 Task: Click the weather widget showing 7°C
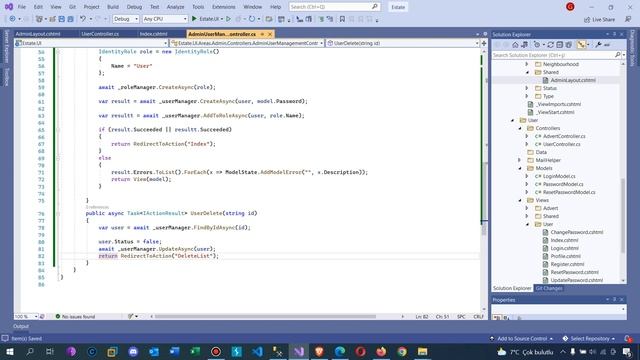tap(526, 351)
